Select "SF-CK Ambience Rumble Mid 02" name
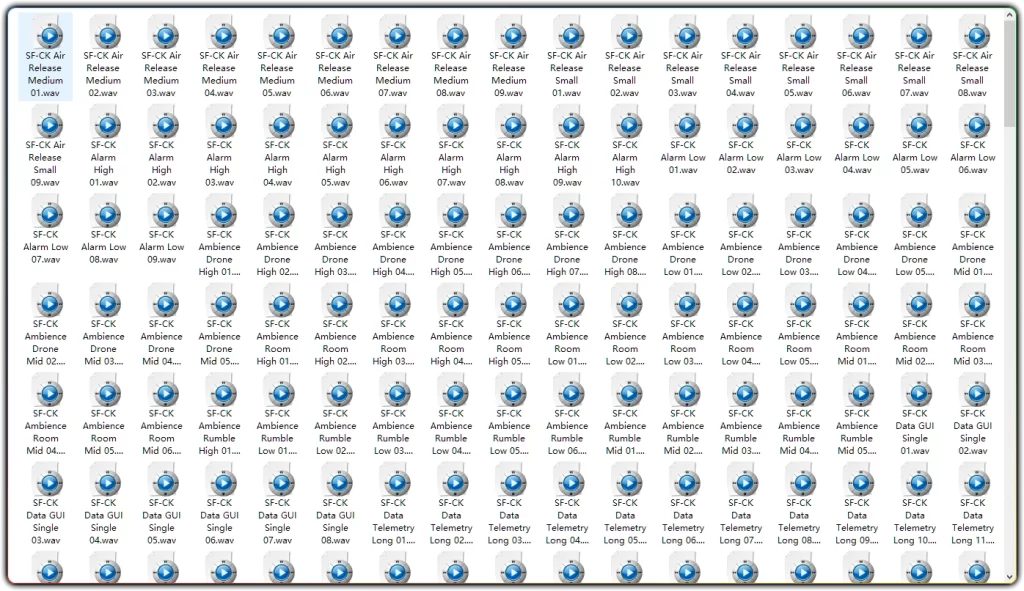This screenshot has height=591, width=1024. point(683,432)
